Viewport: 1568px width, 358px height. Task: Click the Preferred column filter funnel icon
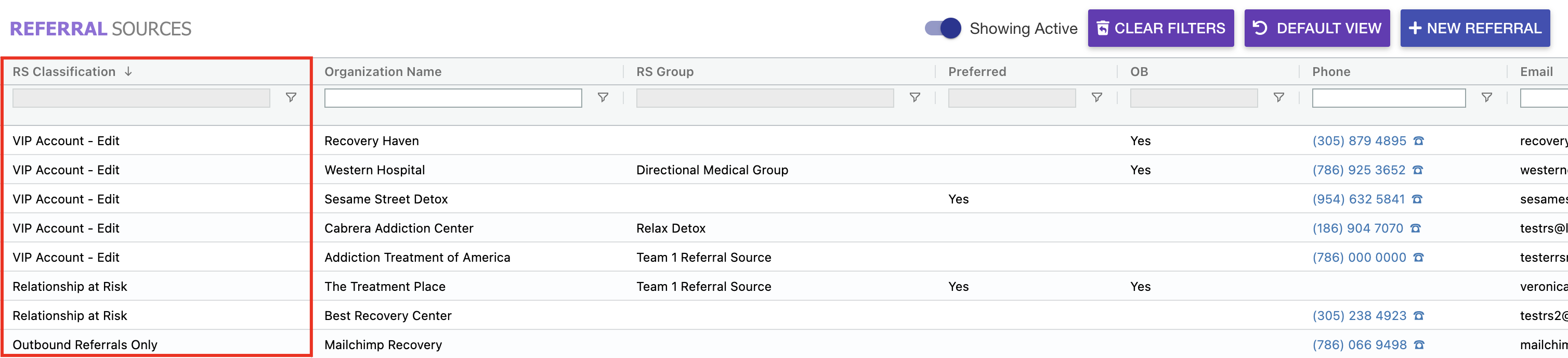1096,97
